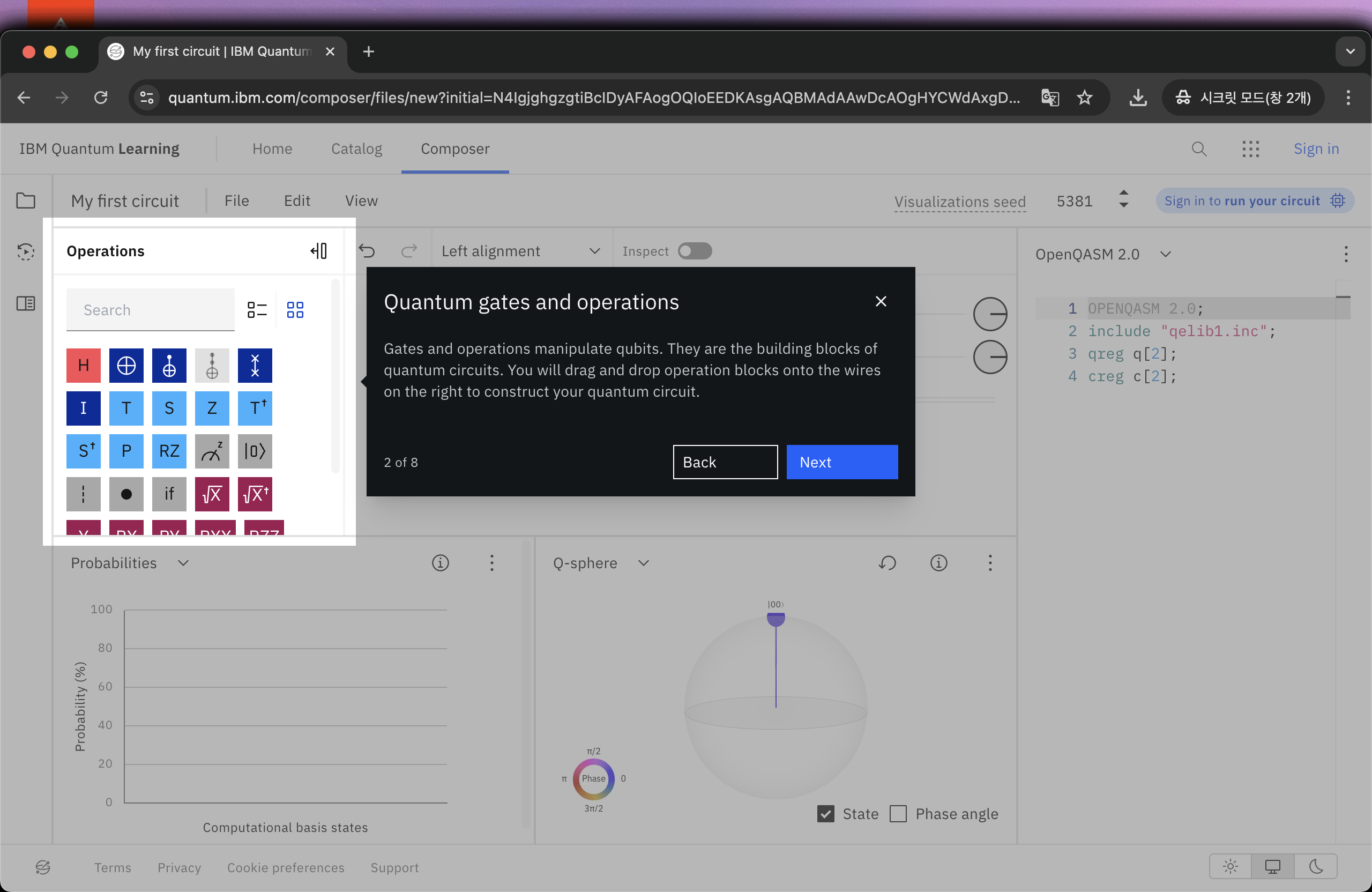
Task: Open the files folder sidebar icon
Action: [25, 200]
